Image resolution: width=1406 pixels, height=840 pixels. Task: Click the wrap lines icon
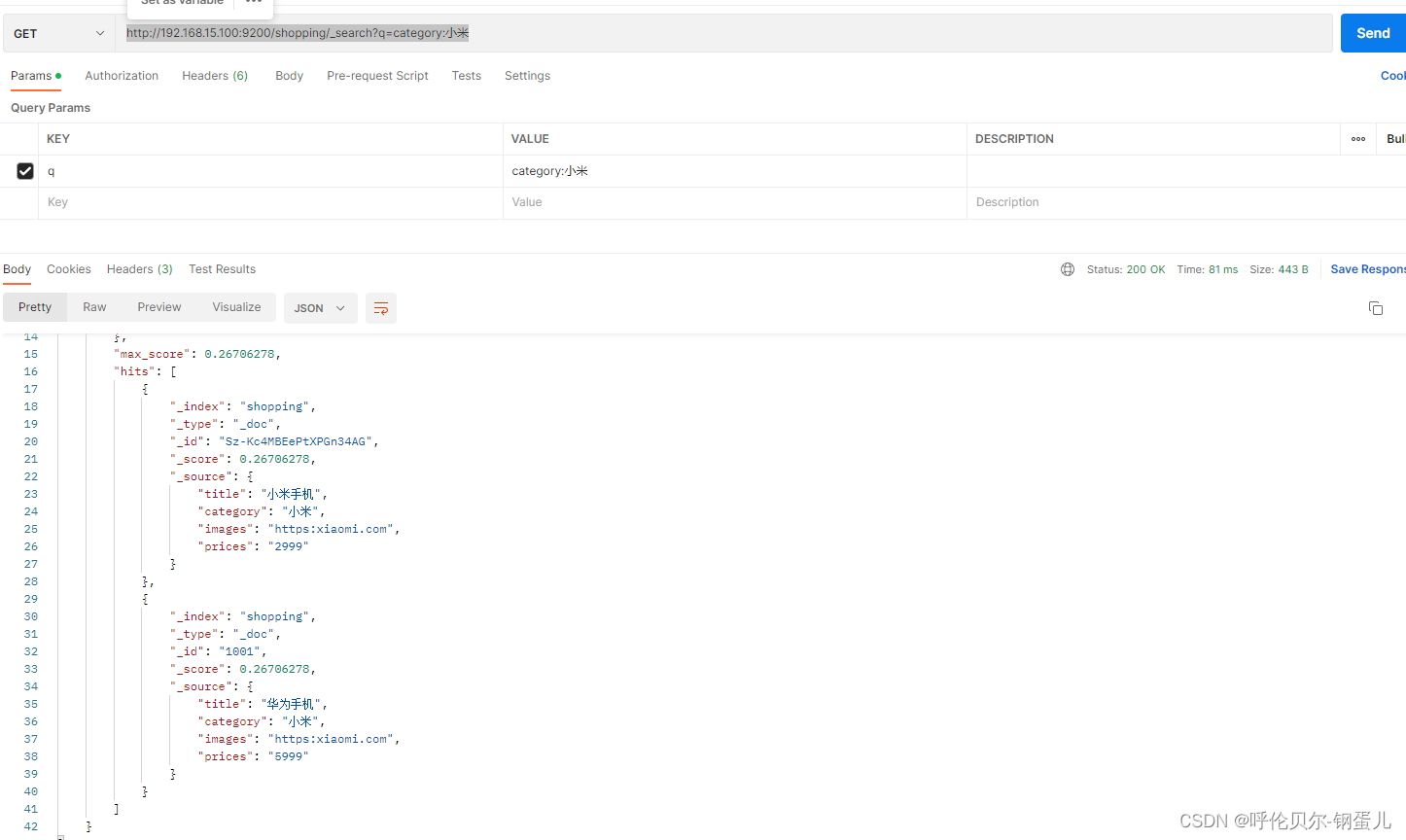(x=381, y=308)
